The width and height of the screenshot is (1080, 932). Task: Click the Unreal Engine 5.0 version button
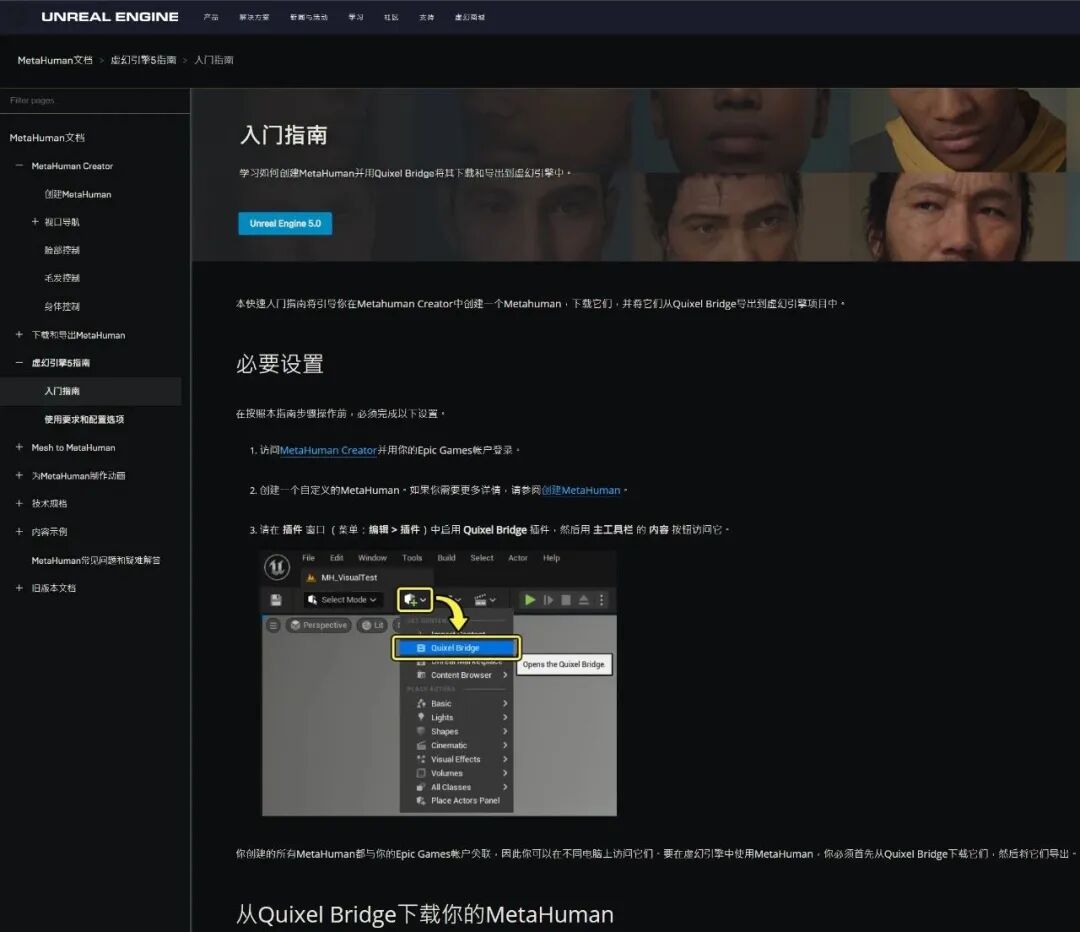(x=285, y=223)
